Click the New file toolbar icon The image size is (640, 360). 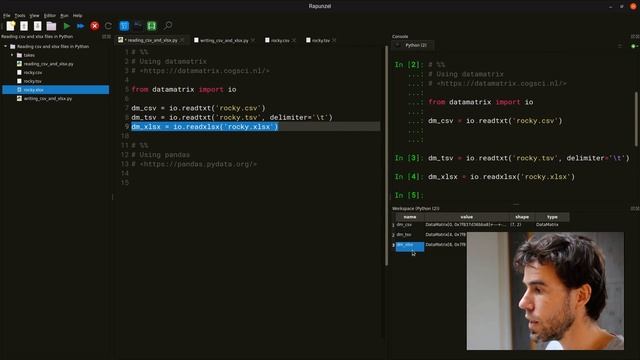[11, 26]
